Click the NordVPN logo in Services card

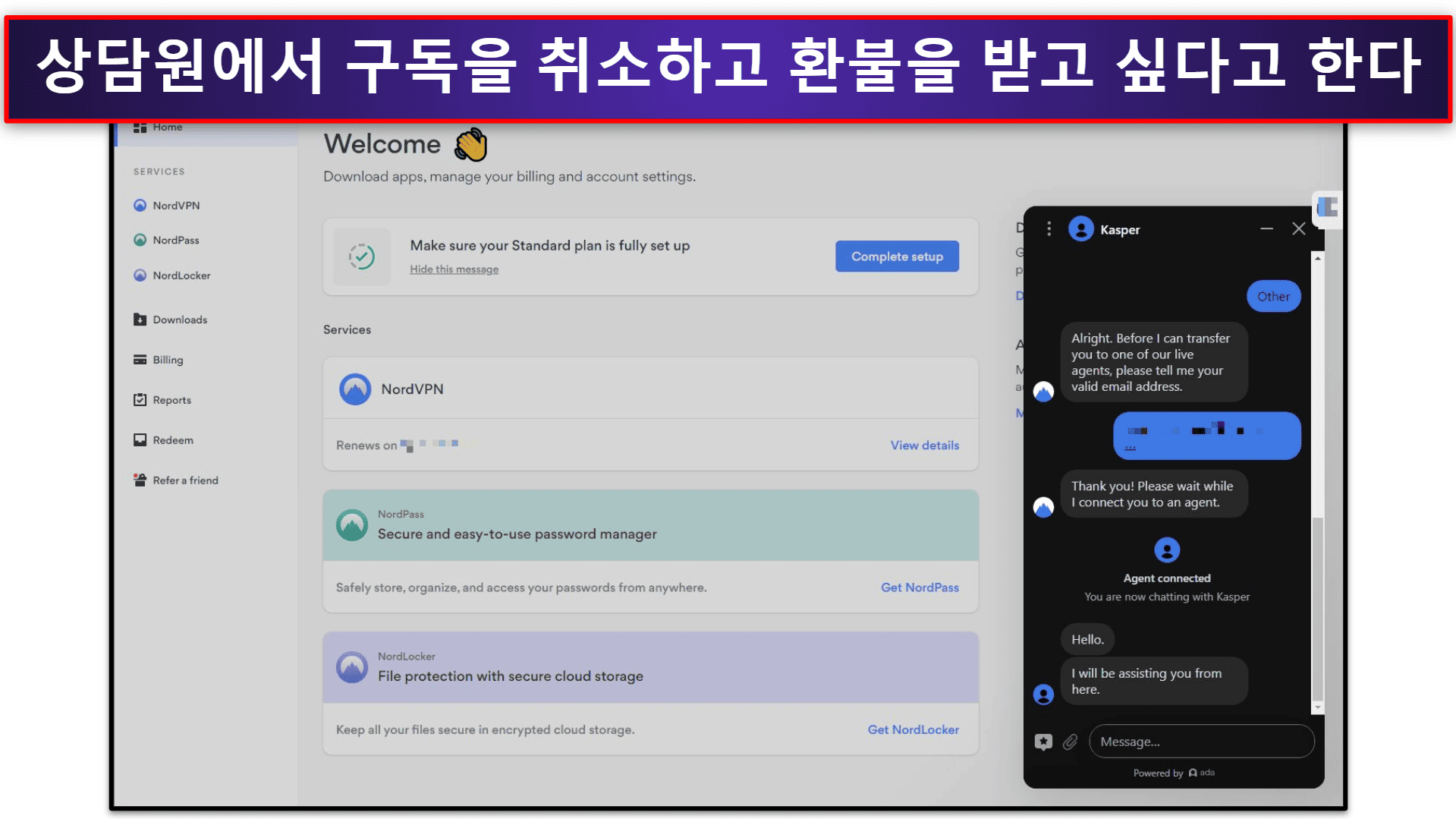pyautogui.click(x=354, y=389)
